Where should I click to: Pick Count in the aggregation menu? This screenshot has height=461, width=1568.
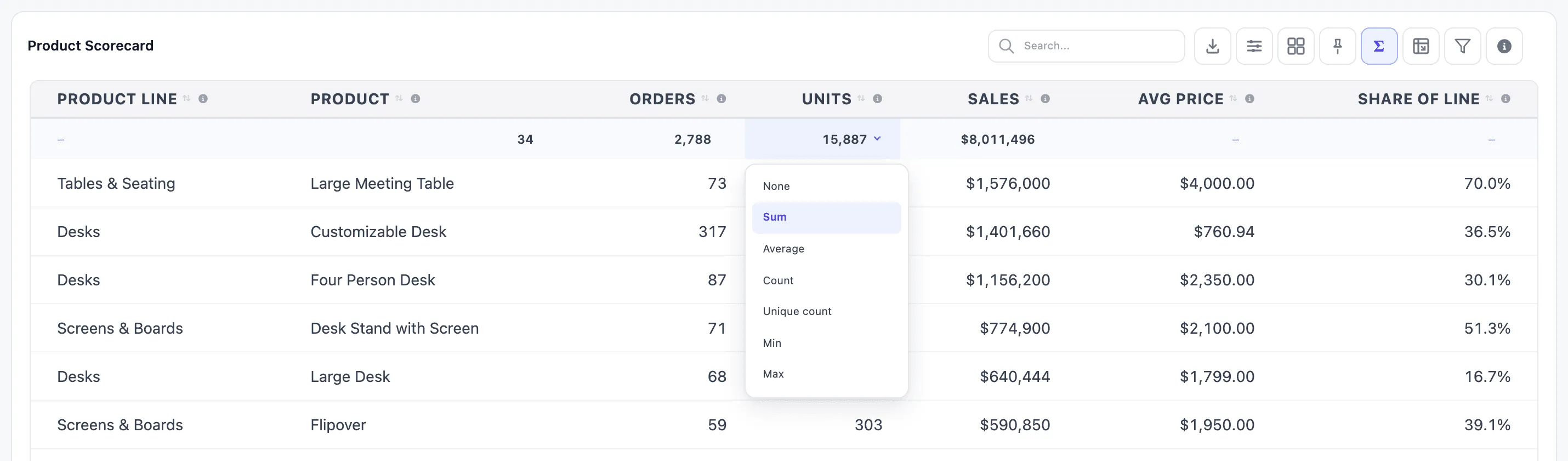click(x=827, y=281)
